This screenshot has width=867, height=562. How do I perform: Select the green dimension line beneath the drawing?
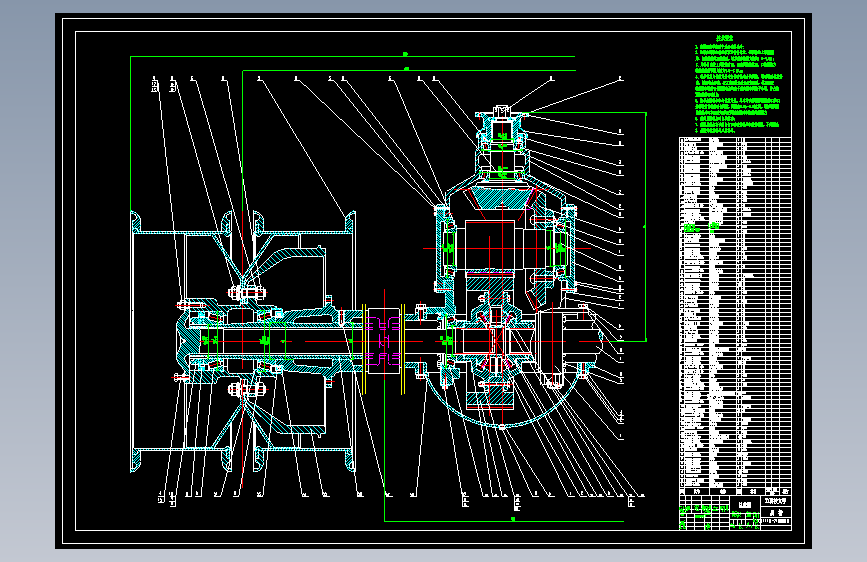504,521
